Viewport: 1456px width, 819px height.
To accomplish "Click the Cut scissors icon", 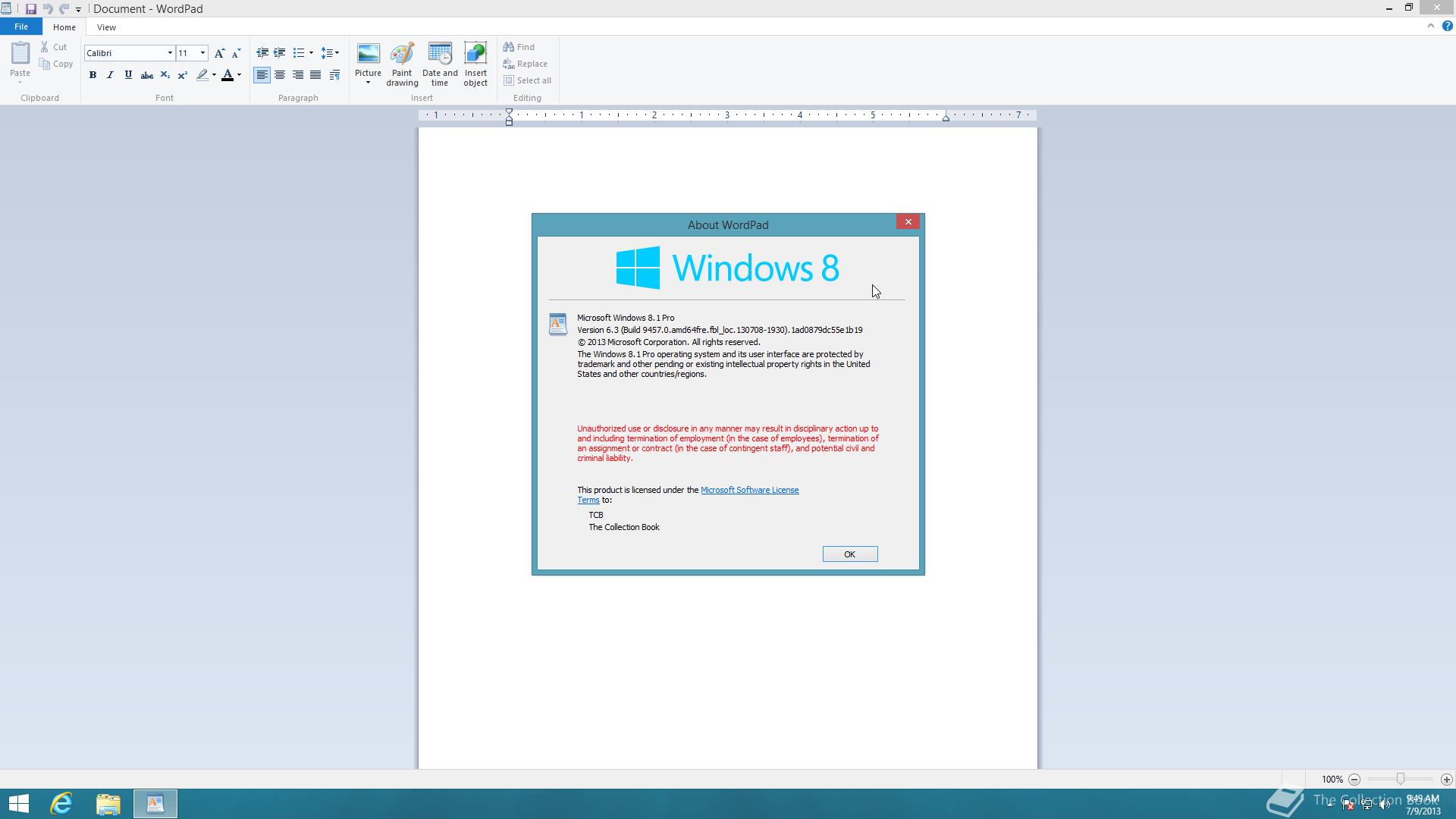I will tap(45, 47).
